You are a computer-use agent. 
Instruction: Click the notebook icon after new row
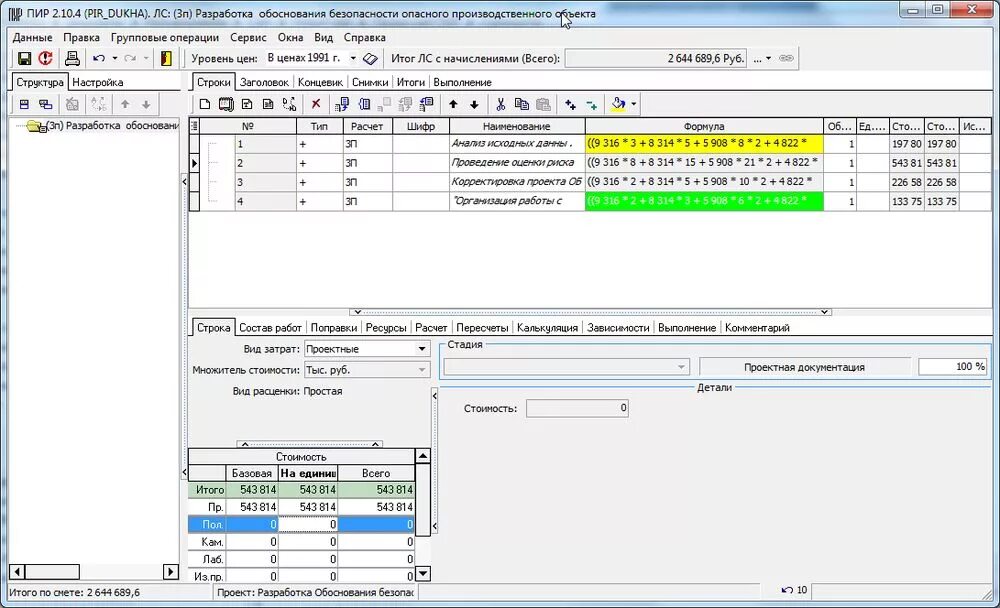226,104
